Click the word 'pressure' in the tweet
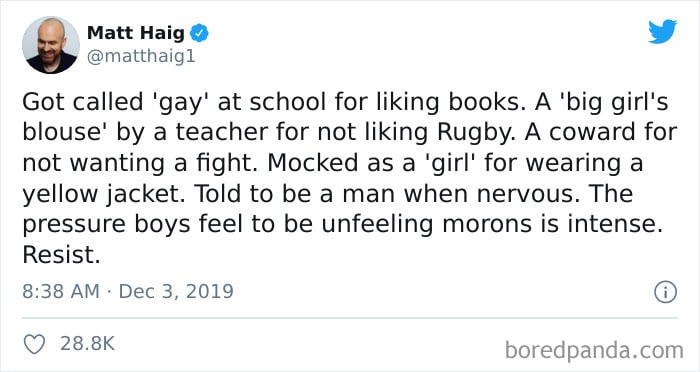 point(74,226)
